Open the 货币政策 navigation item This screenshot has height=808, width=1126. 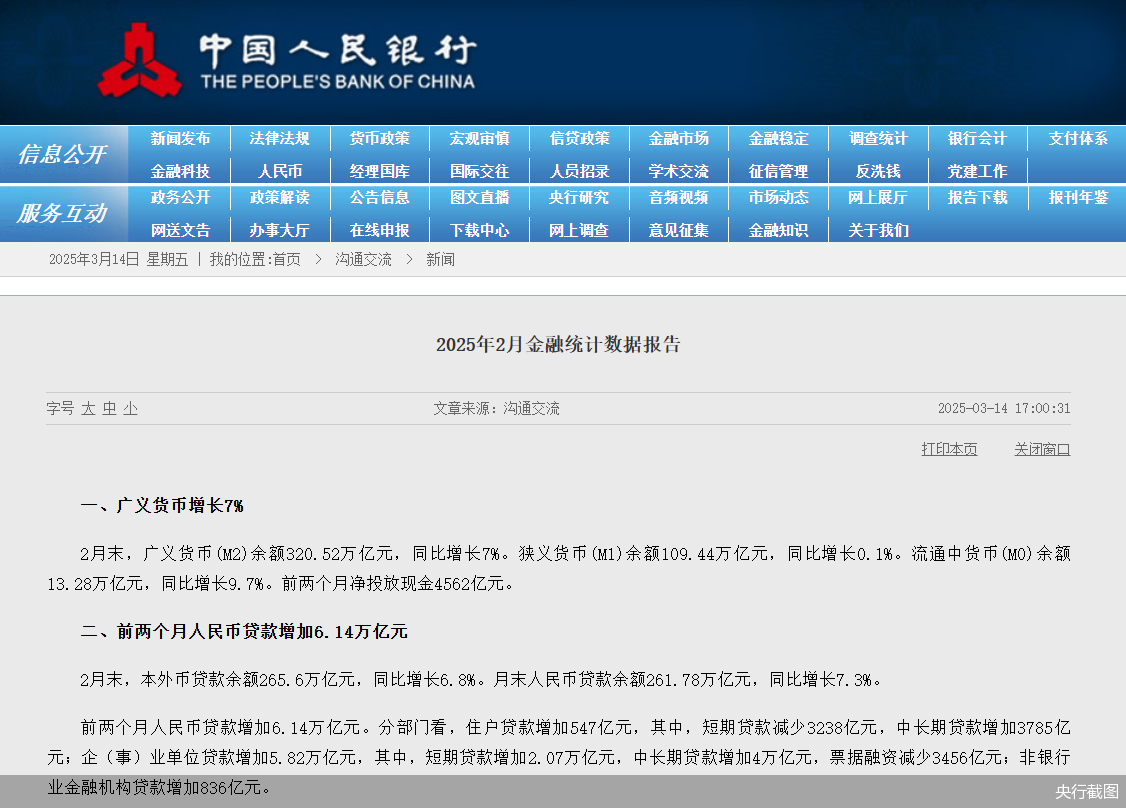pos(379,139)
